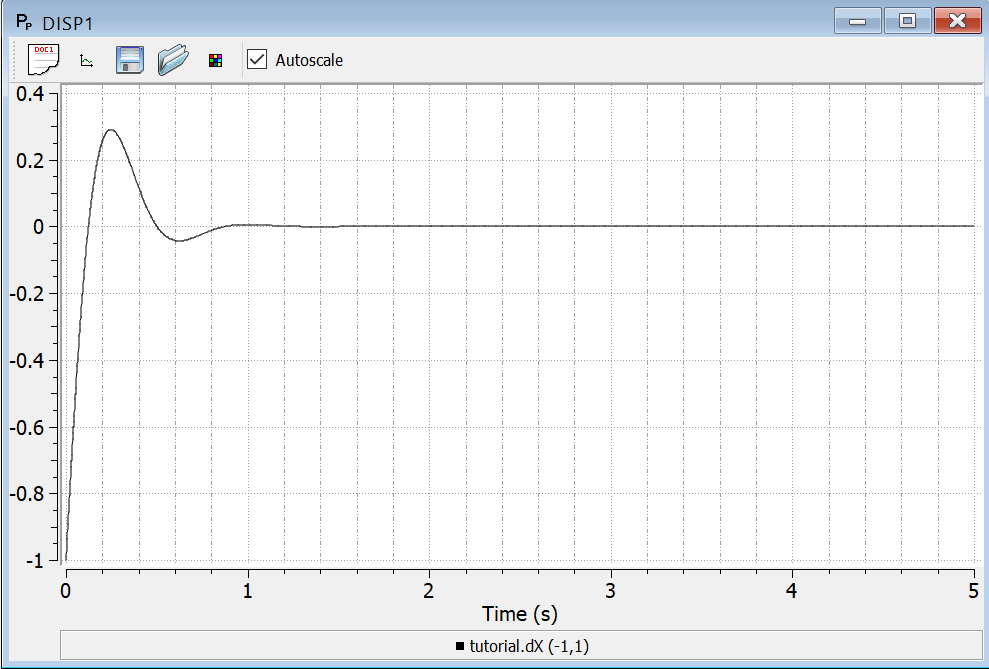Select the tutorial.dX (-1,1) legend entry
The image size is (989, 669).
pyautogui.click(x=522, y=646)
